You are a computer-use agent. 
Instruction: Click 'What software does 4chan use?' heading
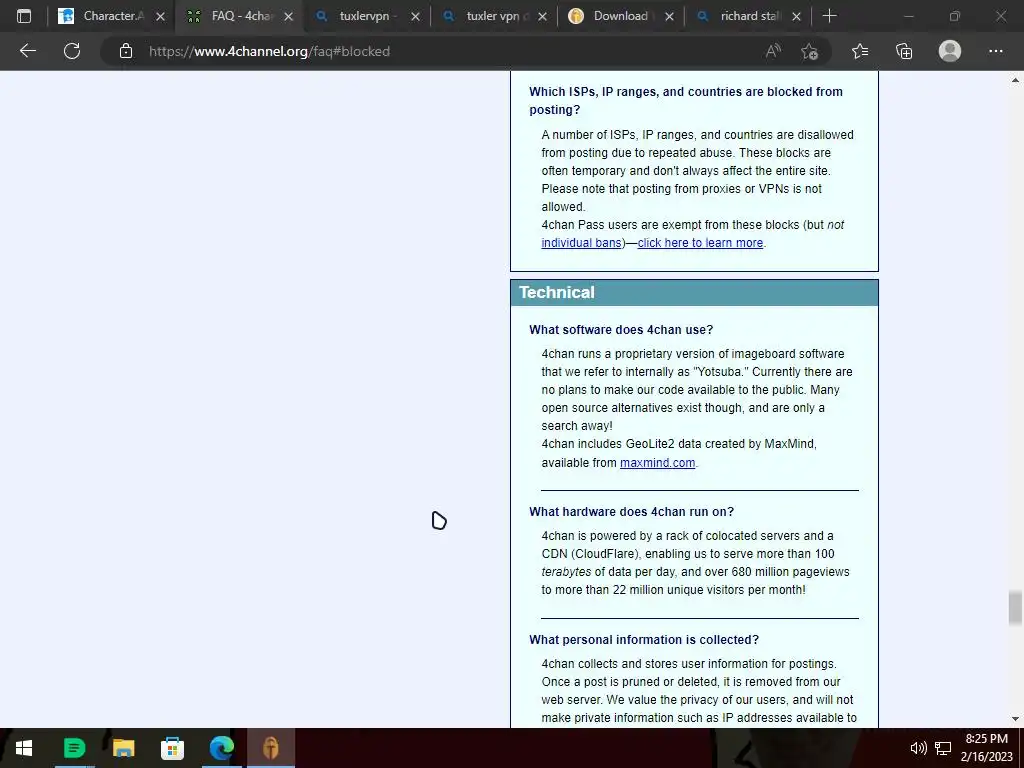click(621, 330)
